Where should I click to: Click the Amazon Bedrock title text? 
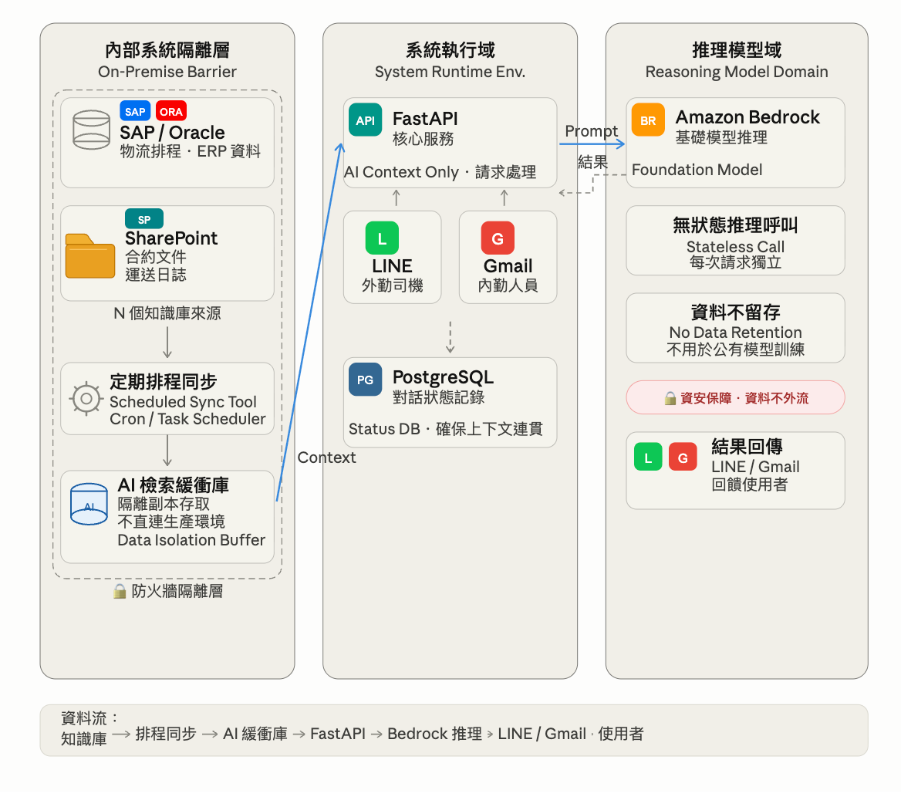point(748,117)
